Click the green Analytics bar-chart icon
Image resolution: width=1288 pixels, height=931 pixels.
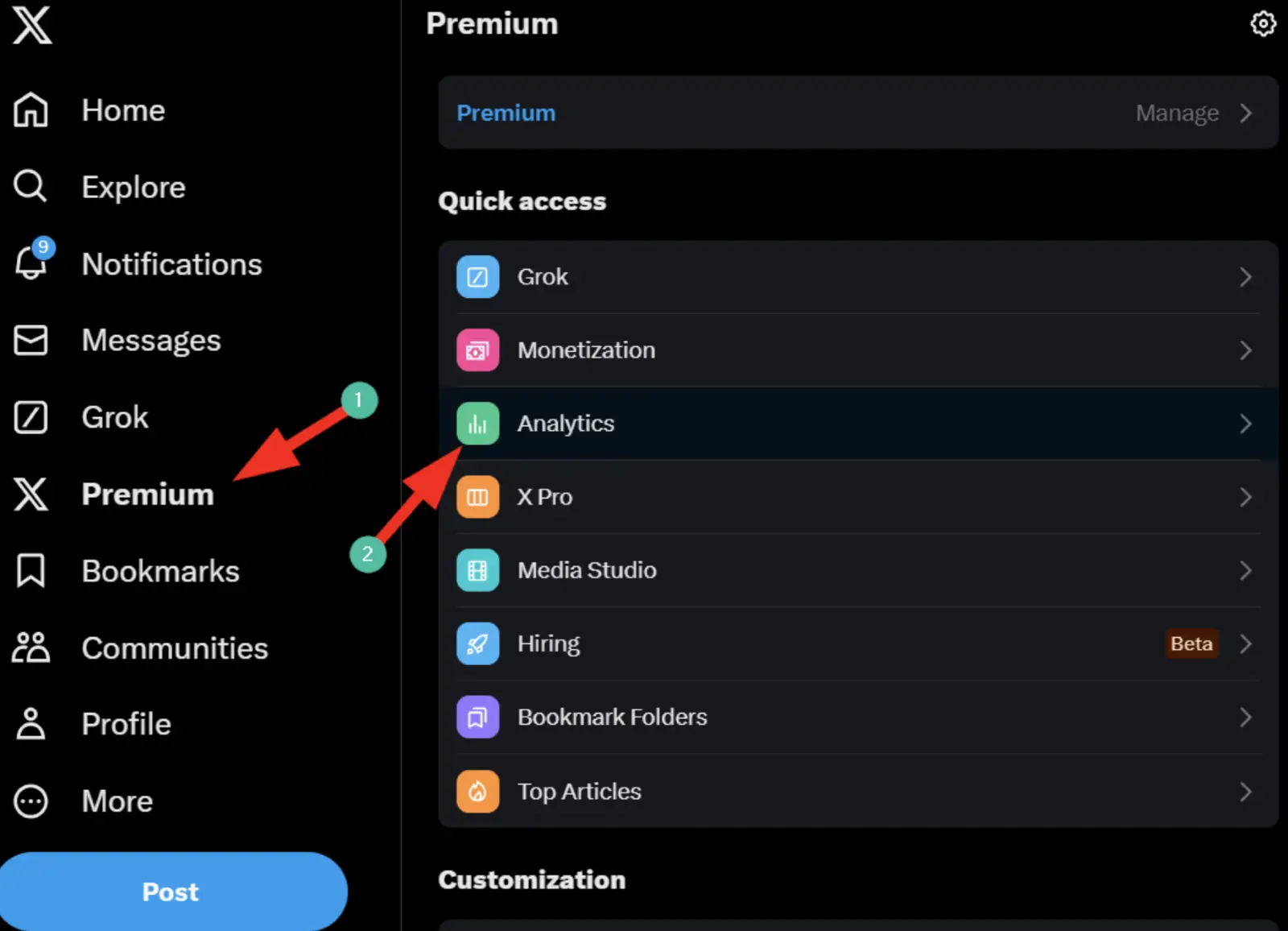(477, 424)
